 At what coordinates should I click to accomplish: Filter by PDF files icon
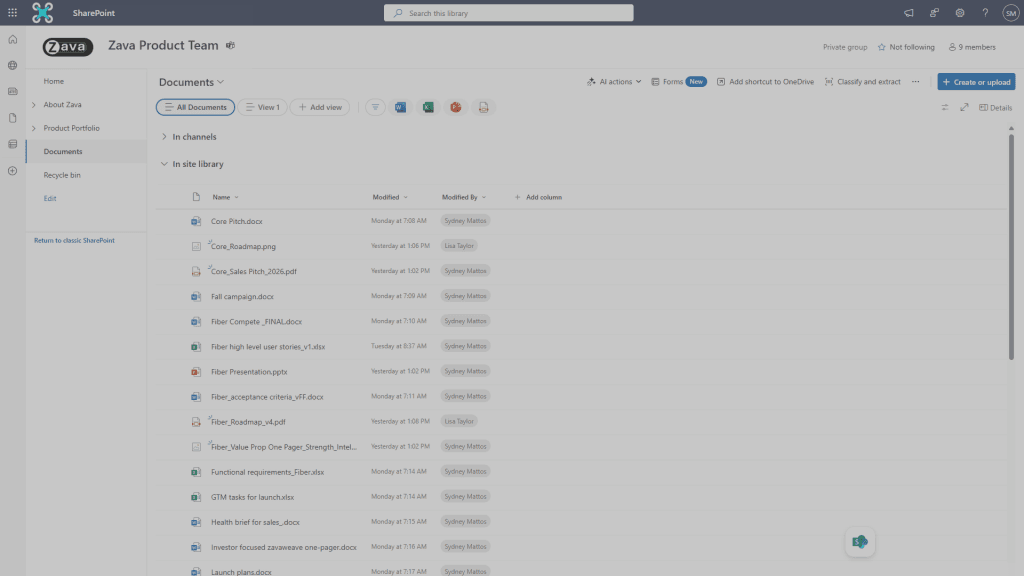click(483, 107)
